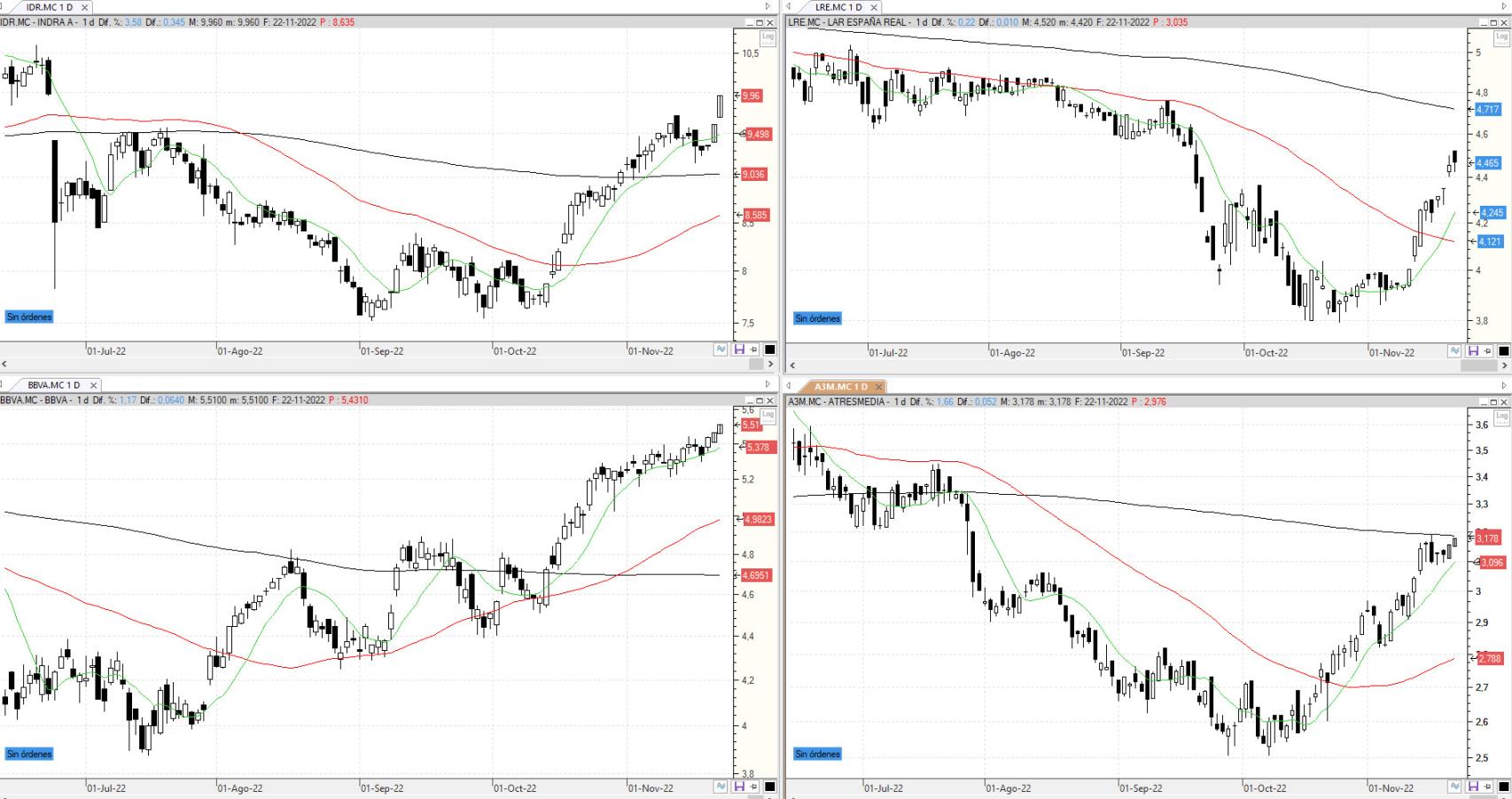
Task: Click the indicators icon in BBVA chart
Action: (x=721, y=787)
